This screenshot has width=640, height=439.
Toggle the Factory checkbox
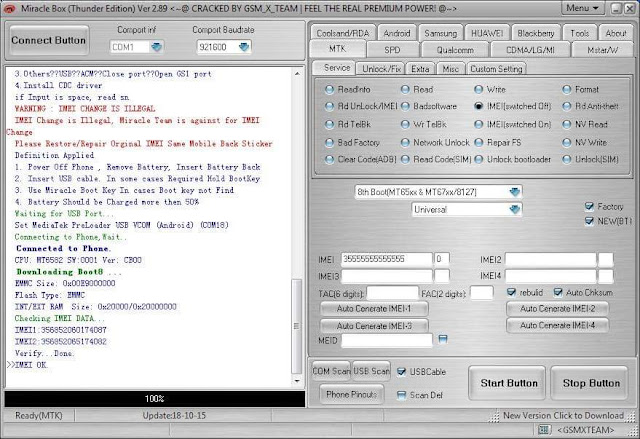[589, 206]
